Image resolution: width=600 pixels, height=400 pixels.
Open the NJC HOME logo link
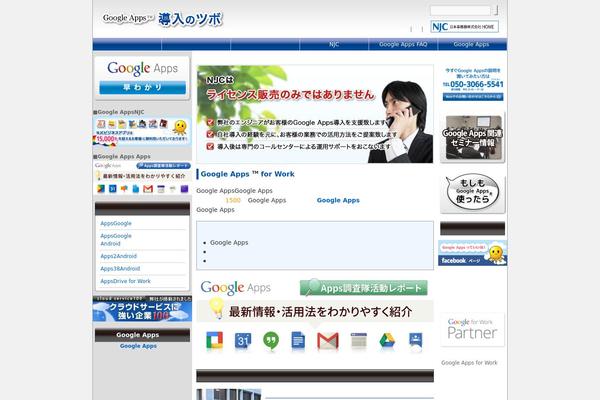pos(464,27)
